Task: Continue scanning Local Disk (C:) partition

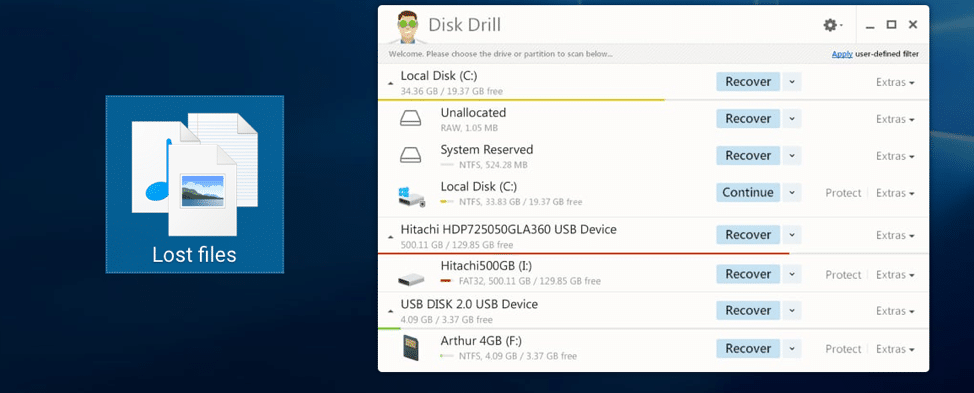Action: 748,192
